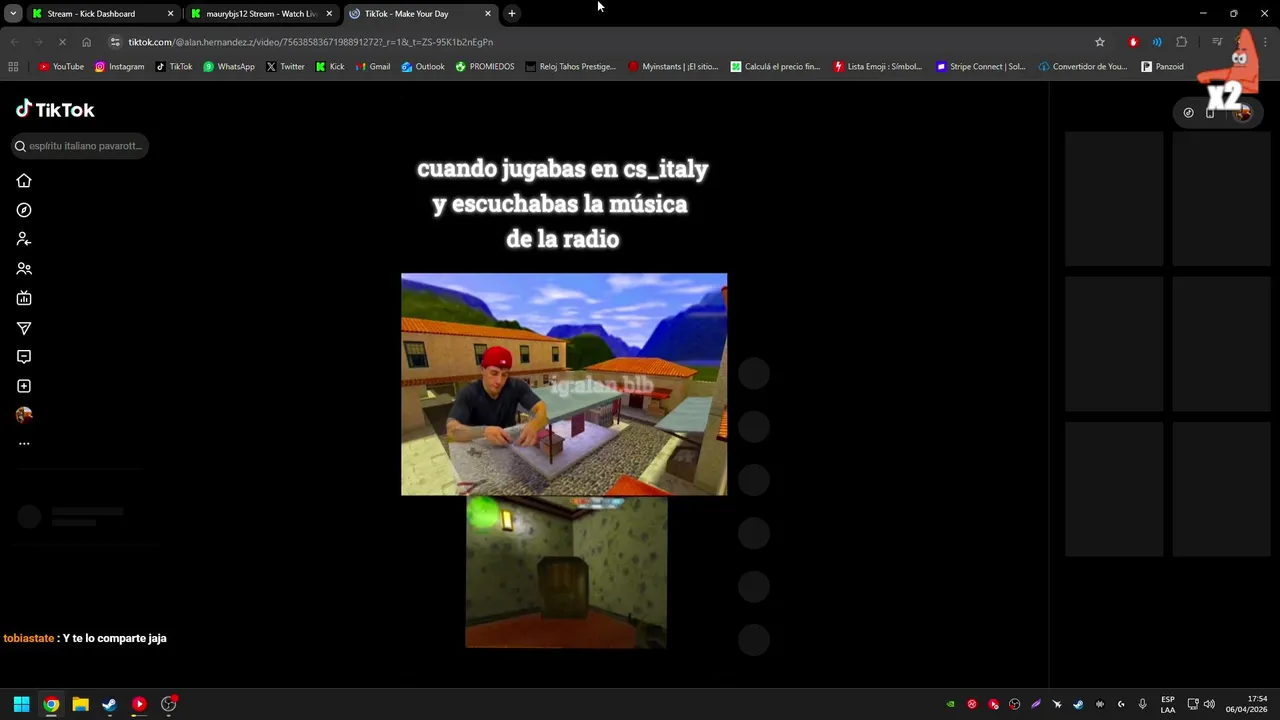Viewport: 1280px width, 720px height.
Task: Open a new browser tab
Action: click(512, 14)
